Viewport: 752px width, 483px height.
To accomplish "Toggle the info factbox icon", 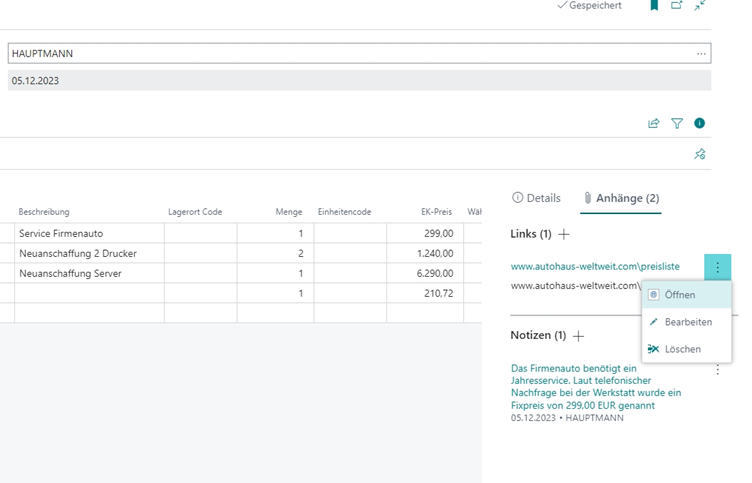I will click(700, 123).
